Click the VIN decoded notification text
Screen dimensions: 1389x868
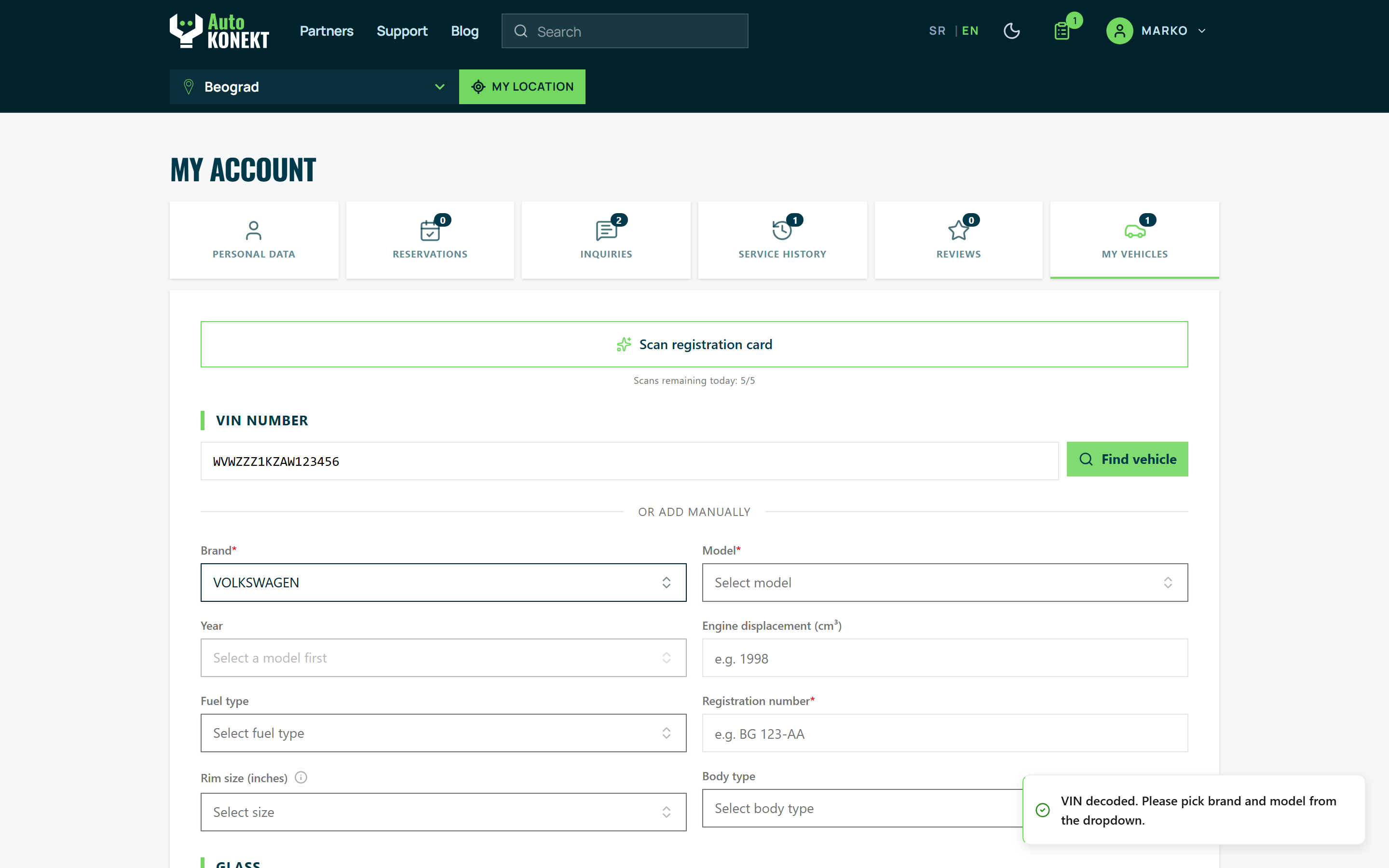tap(1198, 811)
